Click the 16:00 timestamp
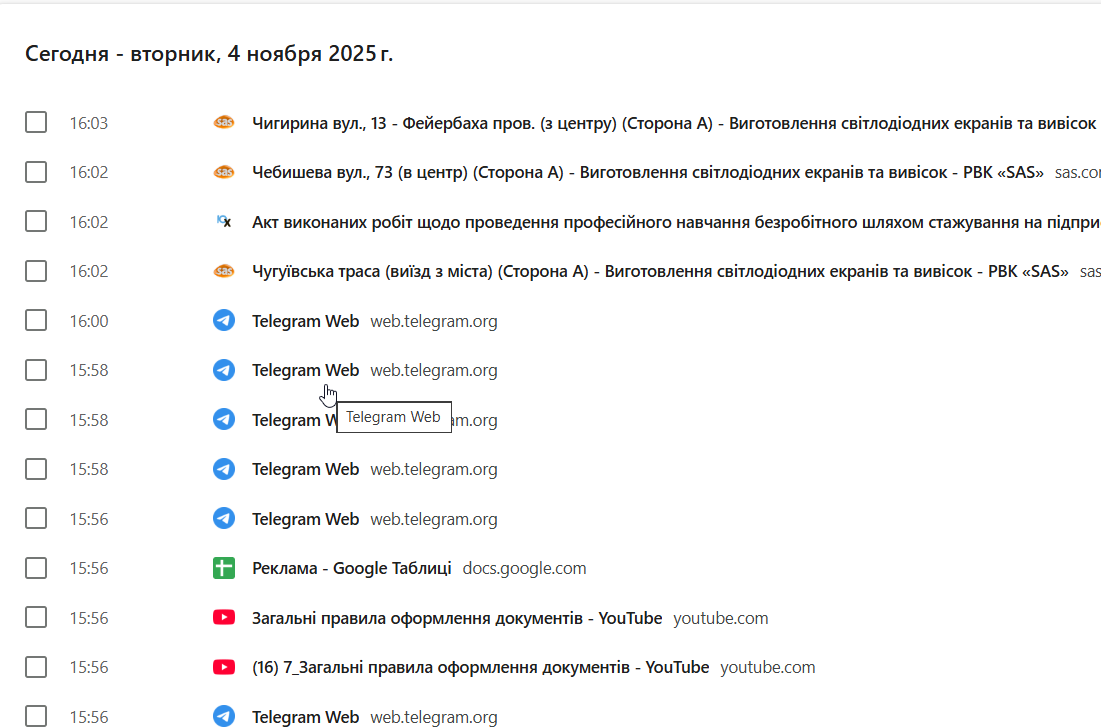 (88, 321)
